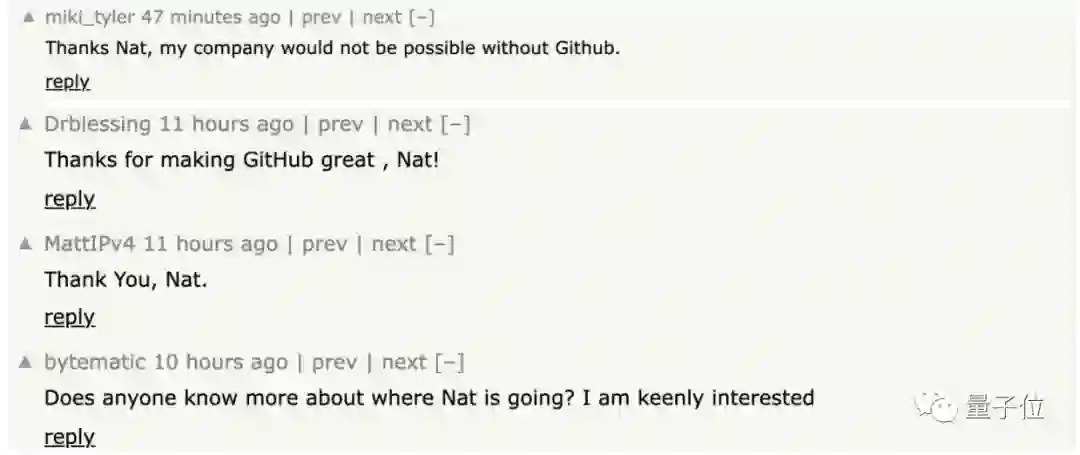Upvote miki_tyler's comment arrow

tap(28, 17)
